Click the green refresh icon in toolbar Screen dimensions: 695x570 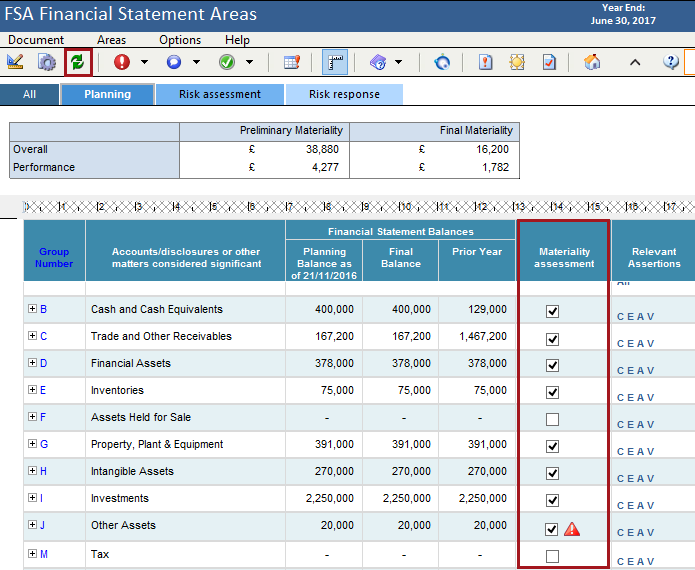pos(77,62)
